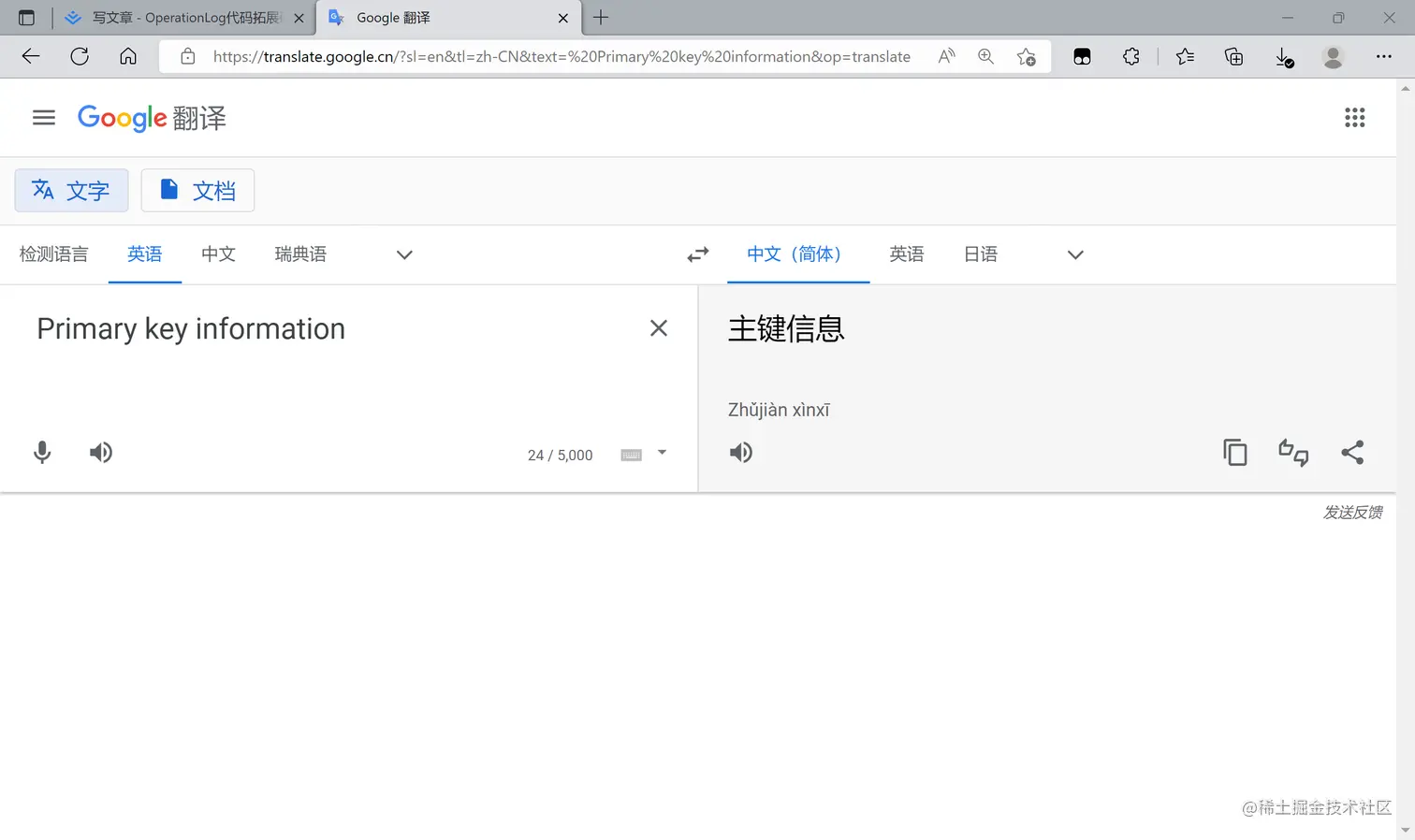Open the browser profile menu
The height and width of the screenshot is (840, 1415).
[1333, 56]
